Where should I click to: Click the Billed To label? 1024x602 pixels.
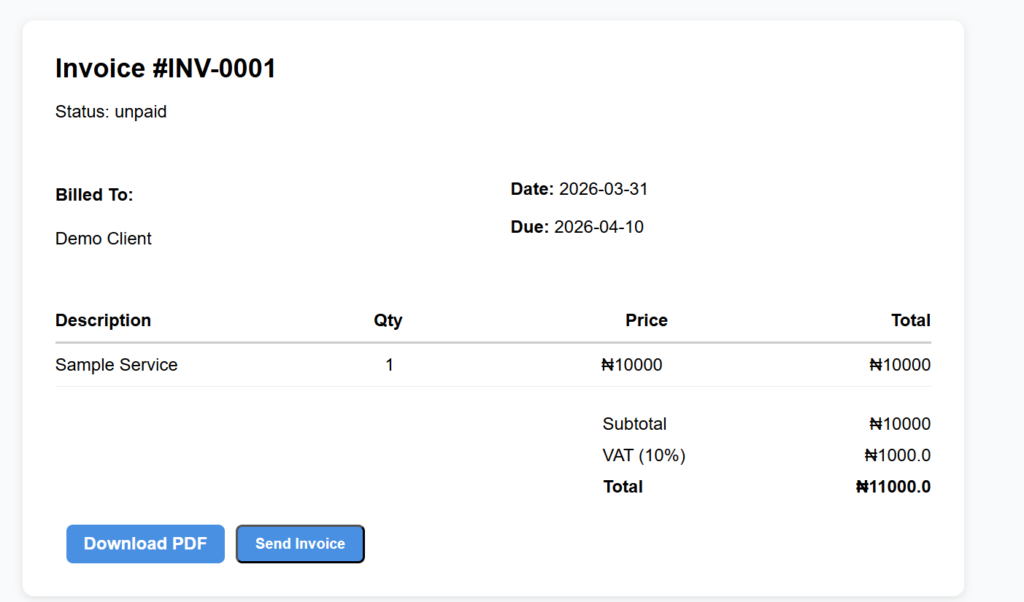pos(94,195)
